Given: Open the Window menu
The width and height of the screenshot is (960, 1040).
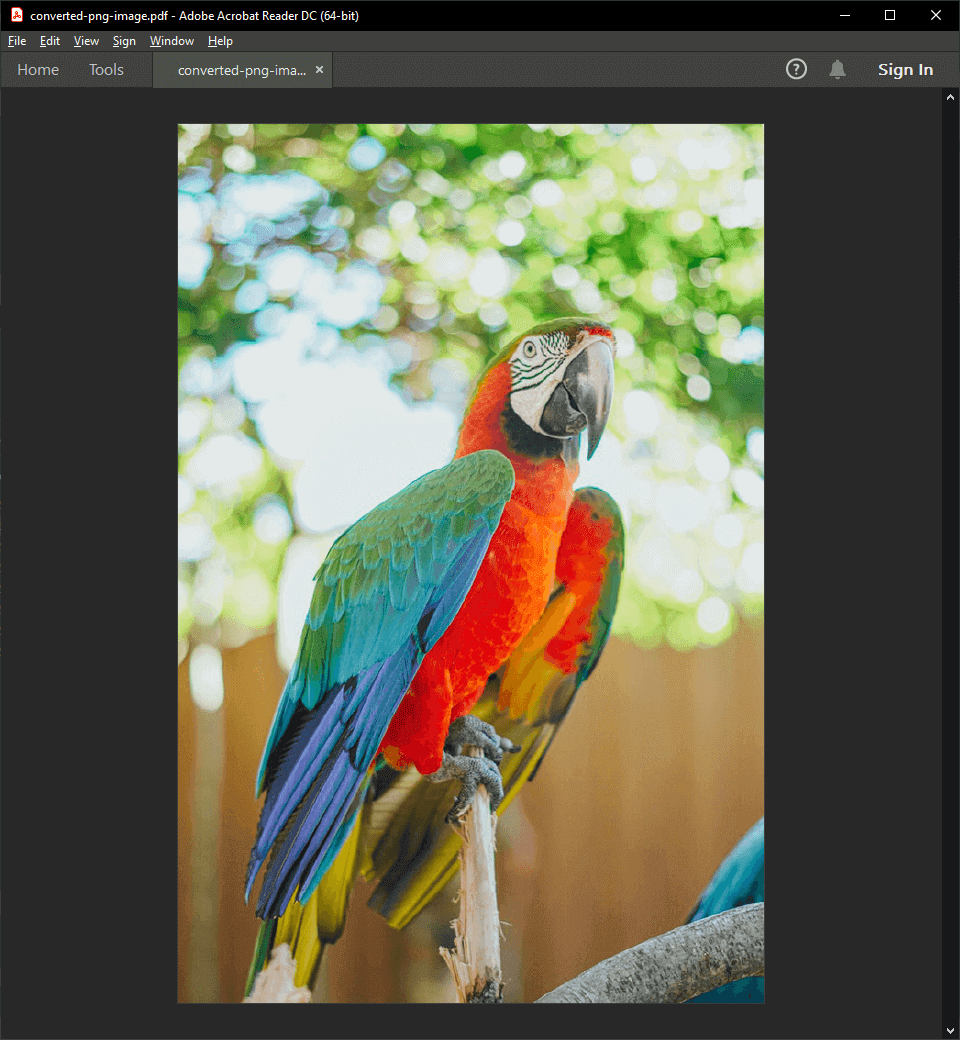Looking at the screenshot, I should click(x=171, y=41).
